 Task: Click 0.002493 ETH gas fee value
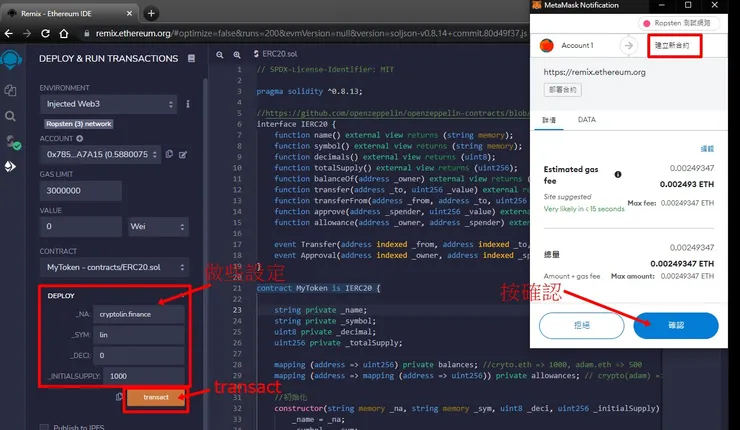click(687, 184)
